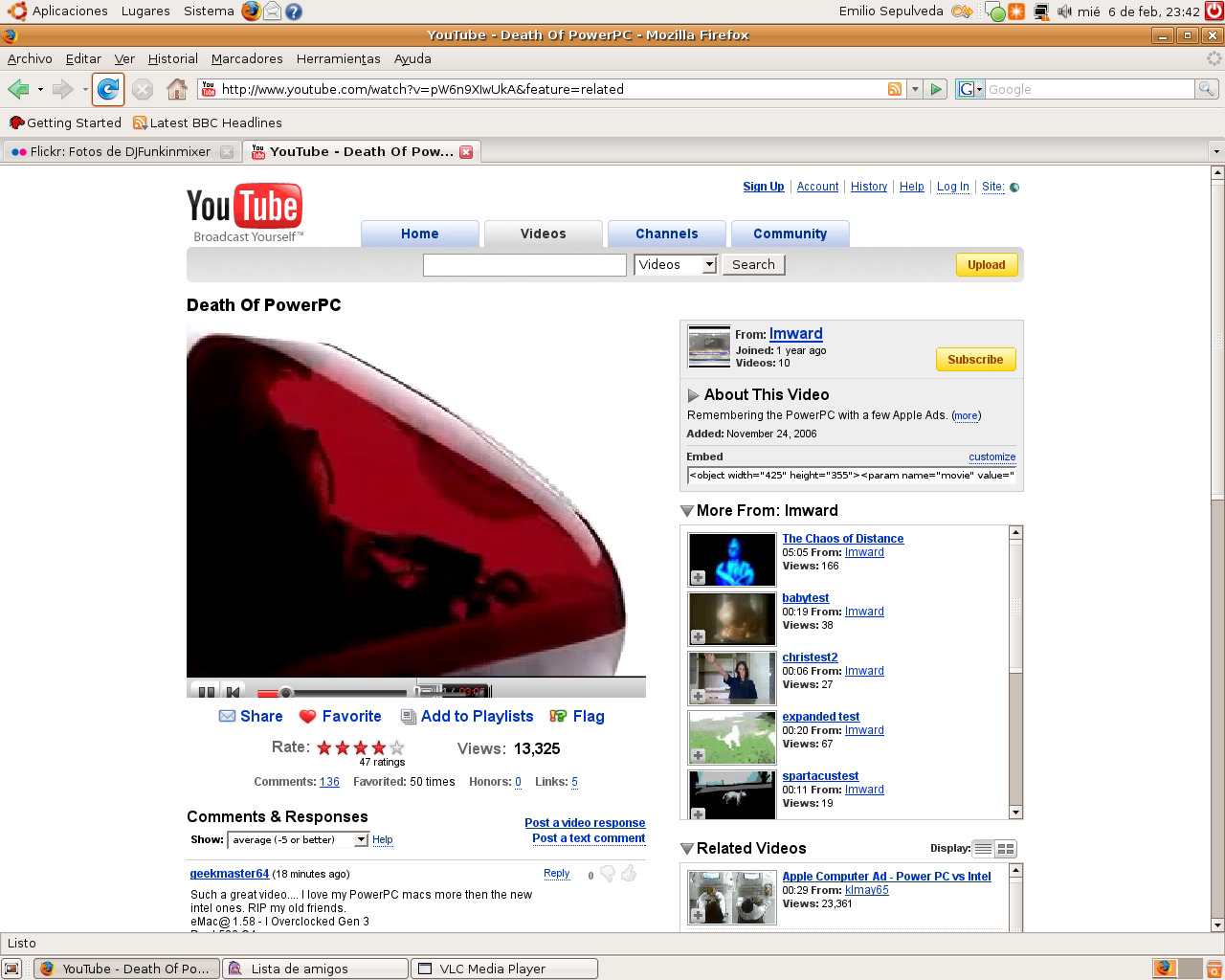Click the Subscribe button
Screen dimensions: 1225x980
point(975,360)
